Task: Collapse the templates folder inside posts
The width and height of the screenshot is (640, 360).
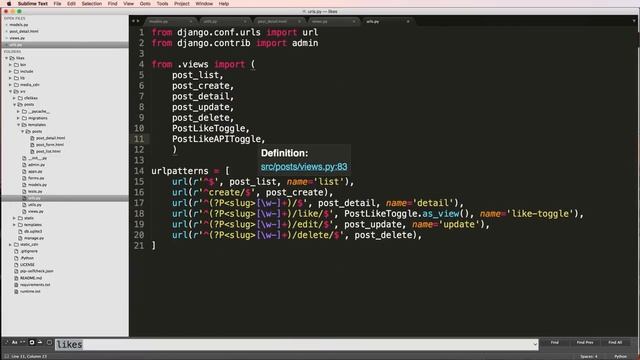Action: point(18,124)
